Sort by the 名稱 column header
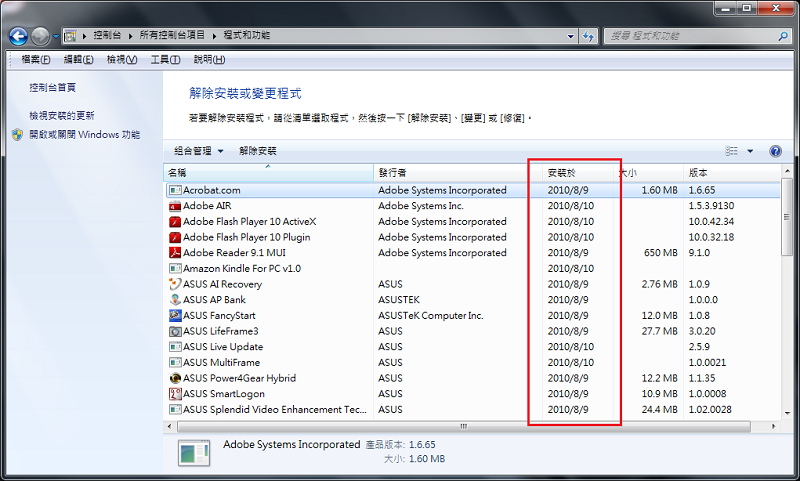 [268, 173]
